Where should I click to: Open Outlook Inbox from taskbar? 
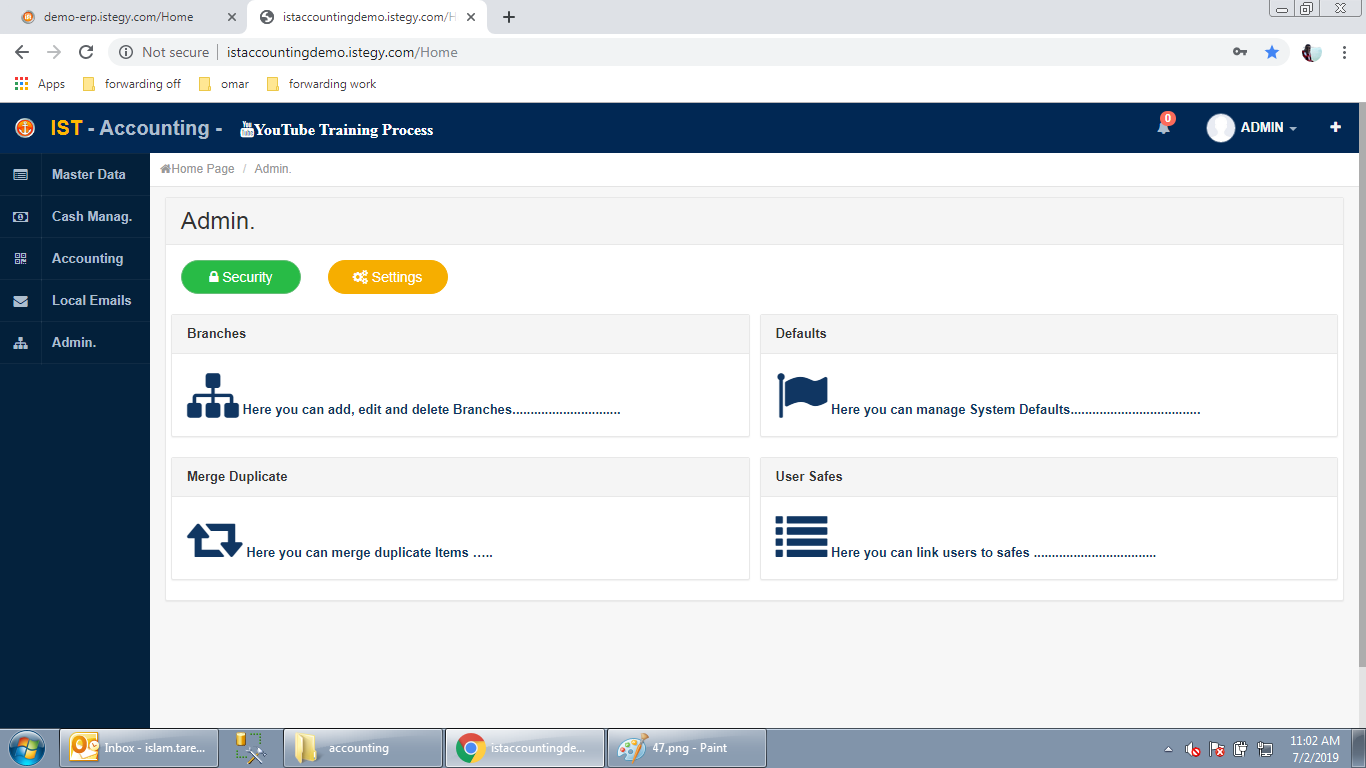coord(140,748)
